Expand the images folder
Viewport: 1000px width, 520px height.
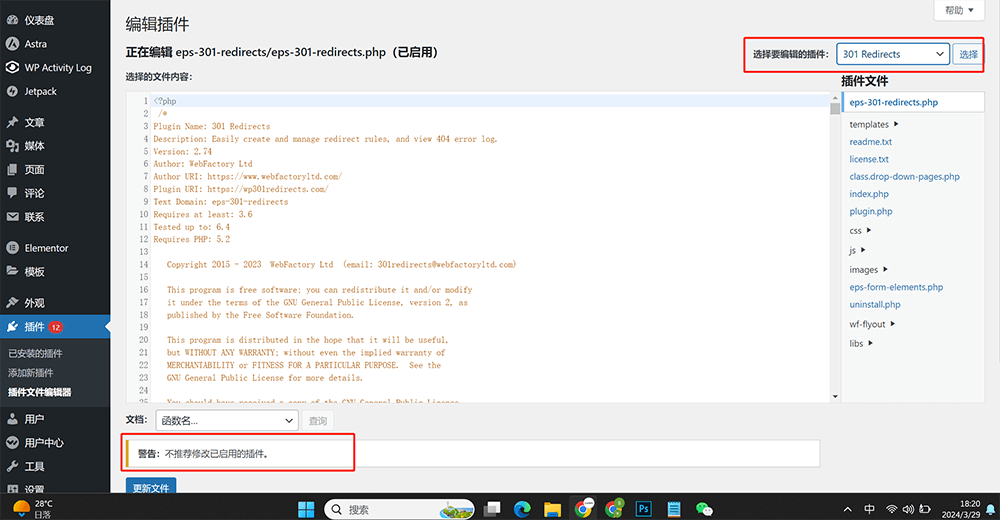(x=868, y=270)
